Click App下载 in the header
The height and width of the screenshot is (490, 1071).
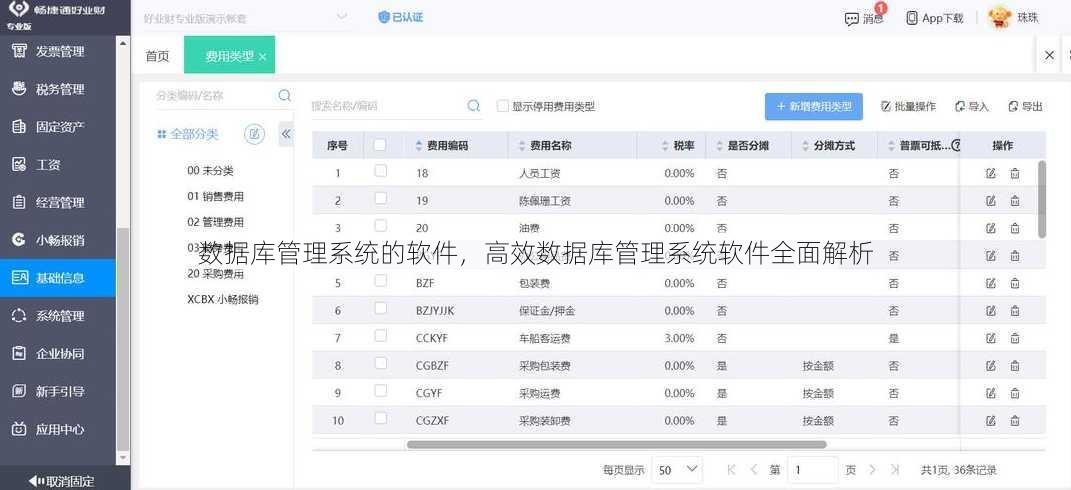pyautogui.click(x=934, y=18)
